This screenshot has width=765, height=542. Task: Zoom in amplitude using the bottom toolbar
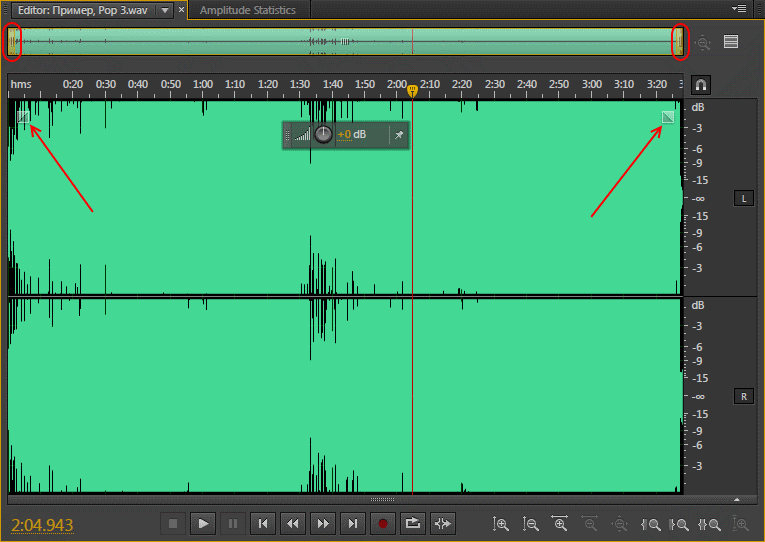click(x=501, y=523)
